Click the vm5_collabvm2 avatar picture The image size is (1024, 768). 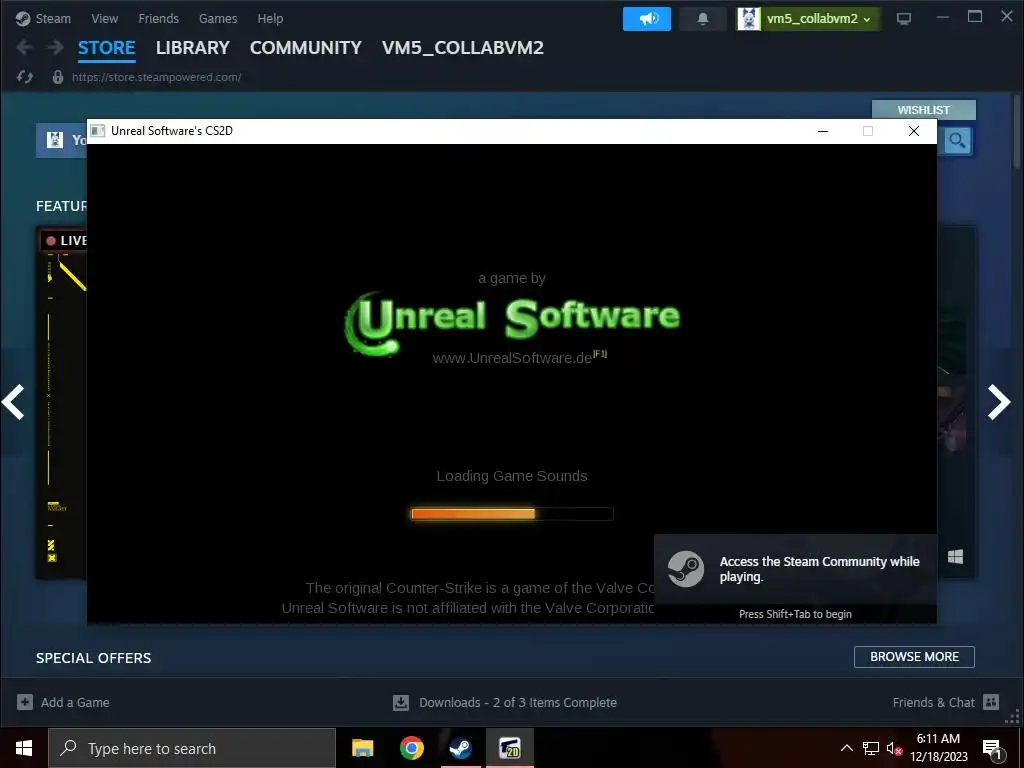tap(748, 19)
